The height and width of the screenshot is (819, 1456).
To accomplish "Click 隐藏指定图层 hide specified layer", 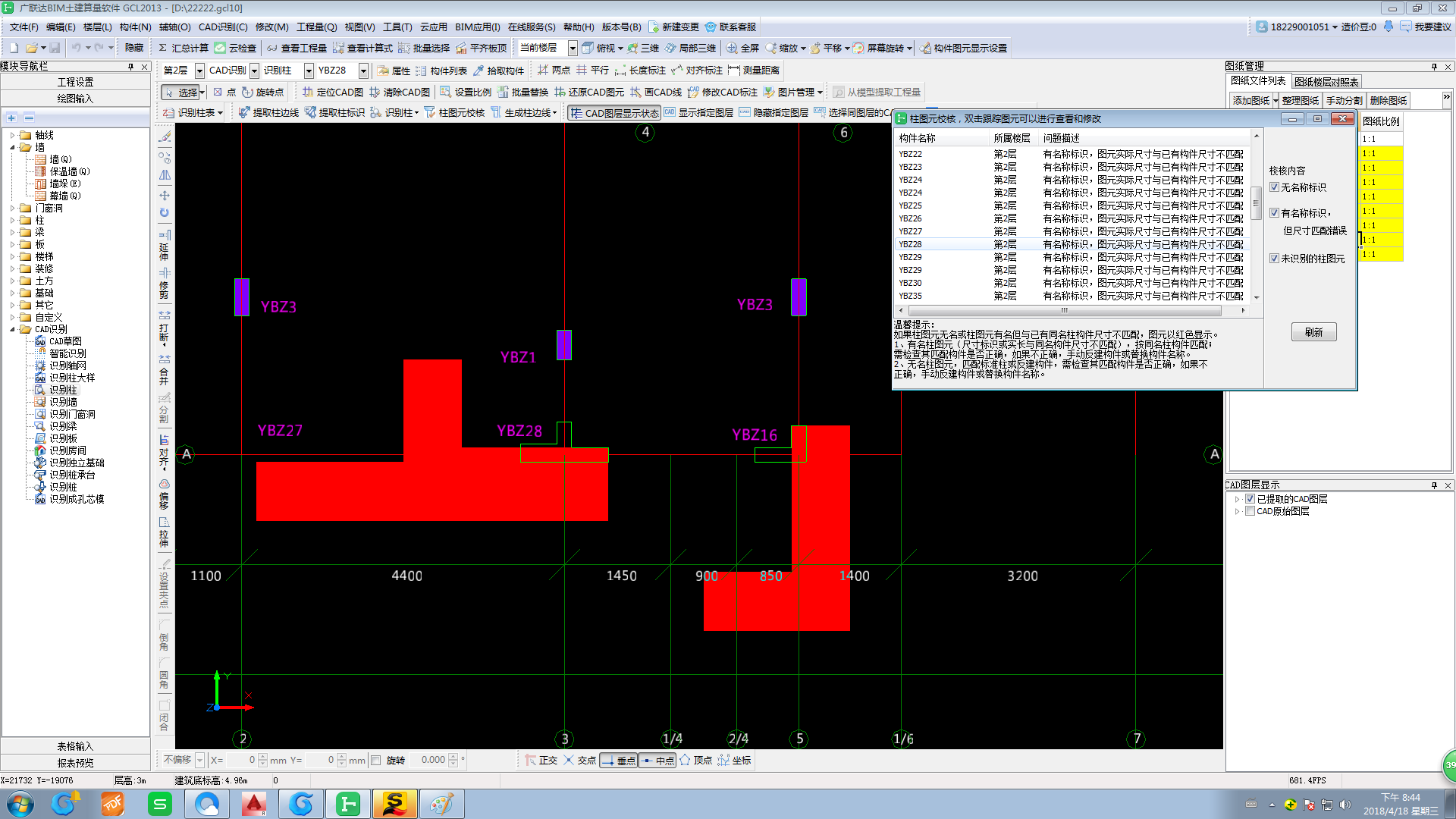I will (x=773, y=112).
